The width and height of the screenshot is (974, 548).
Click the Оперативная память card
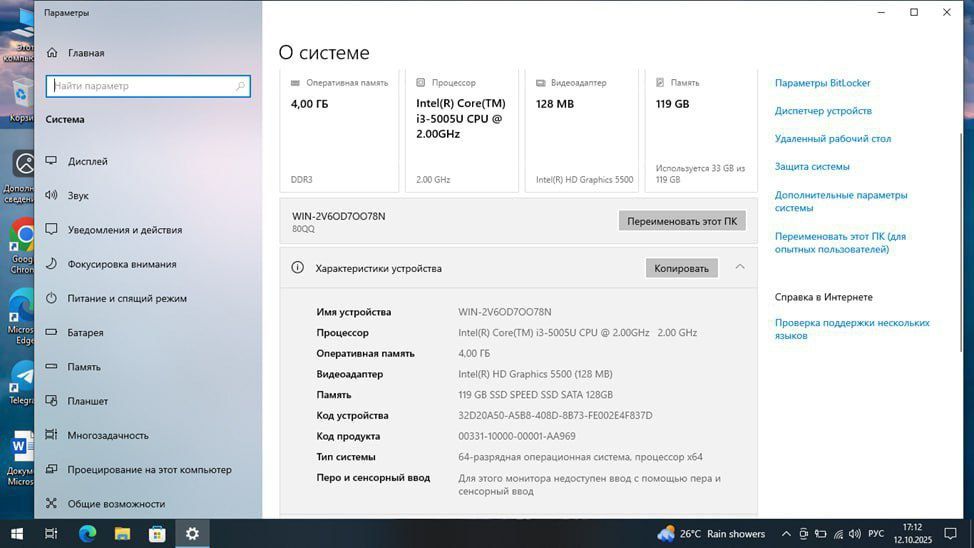(339, 130)
